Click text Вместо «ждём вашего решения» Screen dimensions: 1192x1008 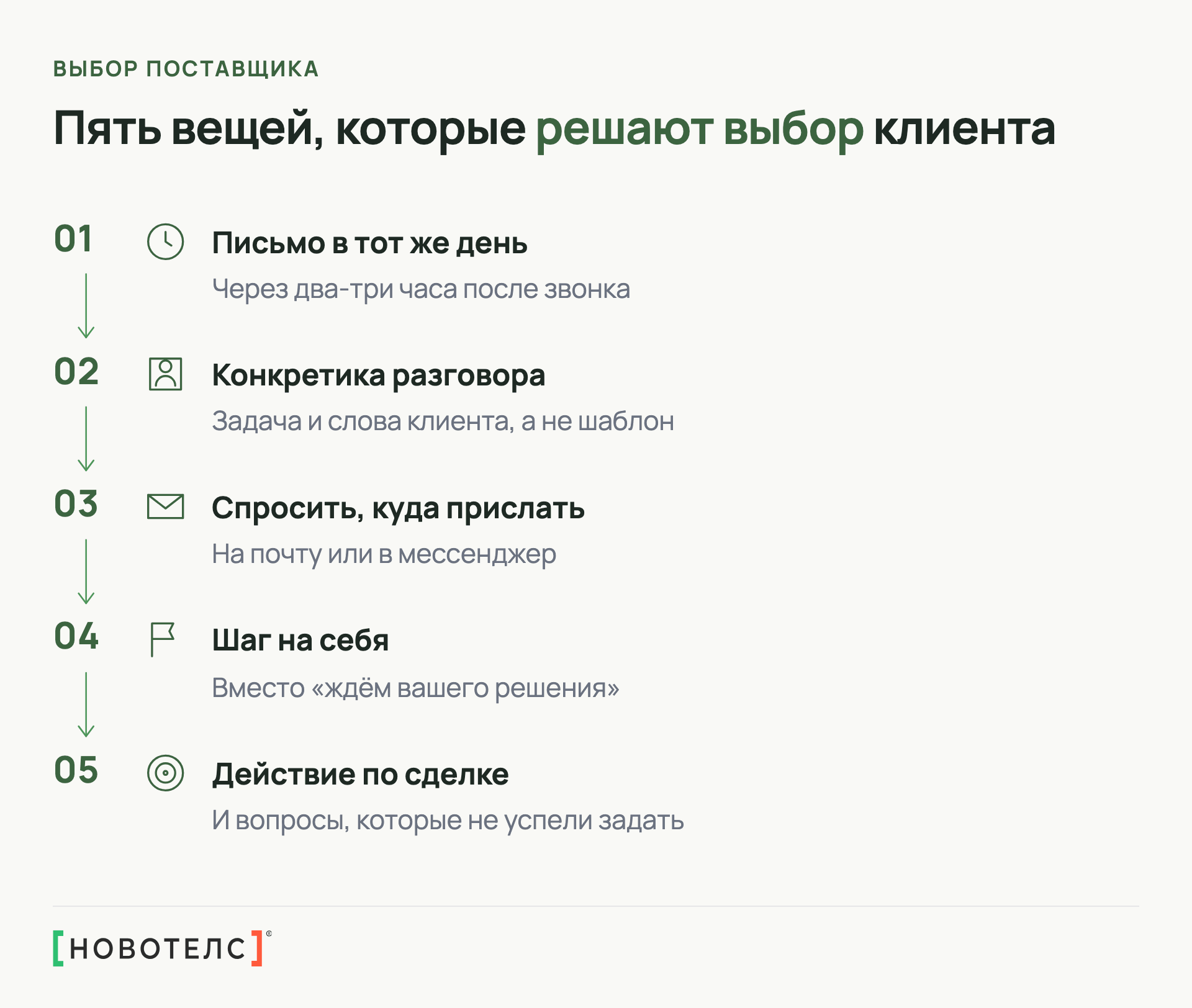click(415, 688)
